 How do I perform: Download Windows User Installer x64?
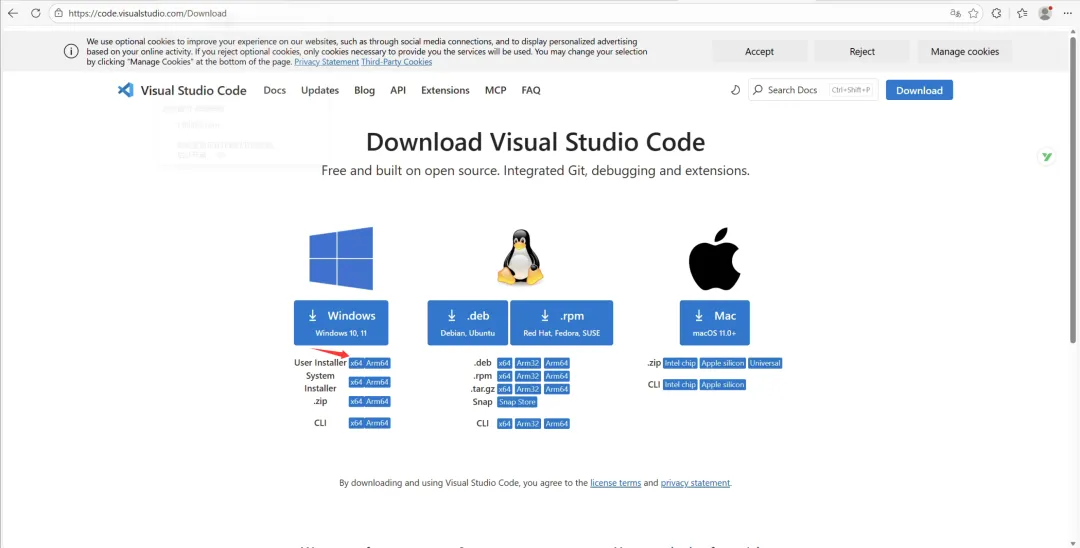(356, 363)
